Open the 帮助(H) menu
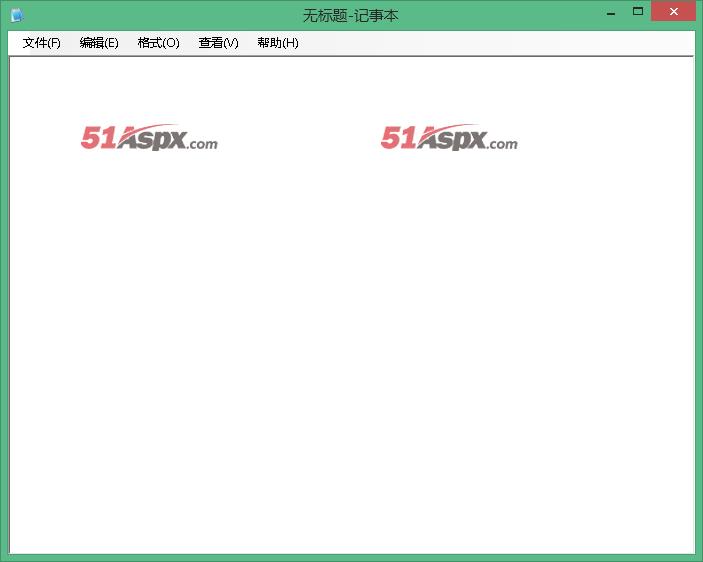The width and height of the screenshot is (703, 562). (x=278, y=43)
